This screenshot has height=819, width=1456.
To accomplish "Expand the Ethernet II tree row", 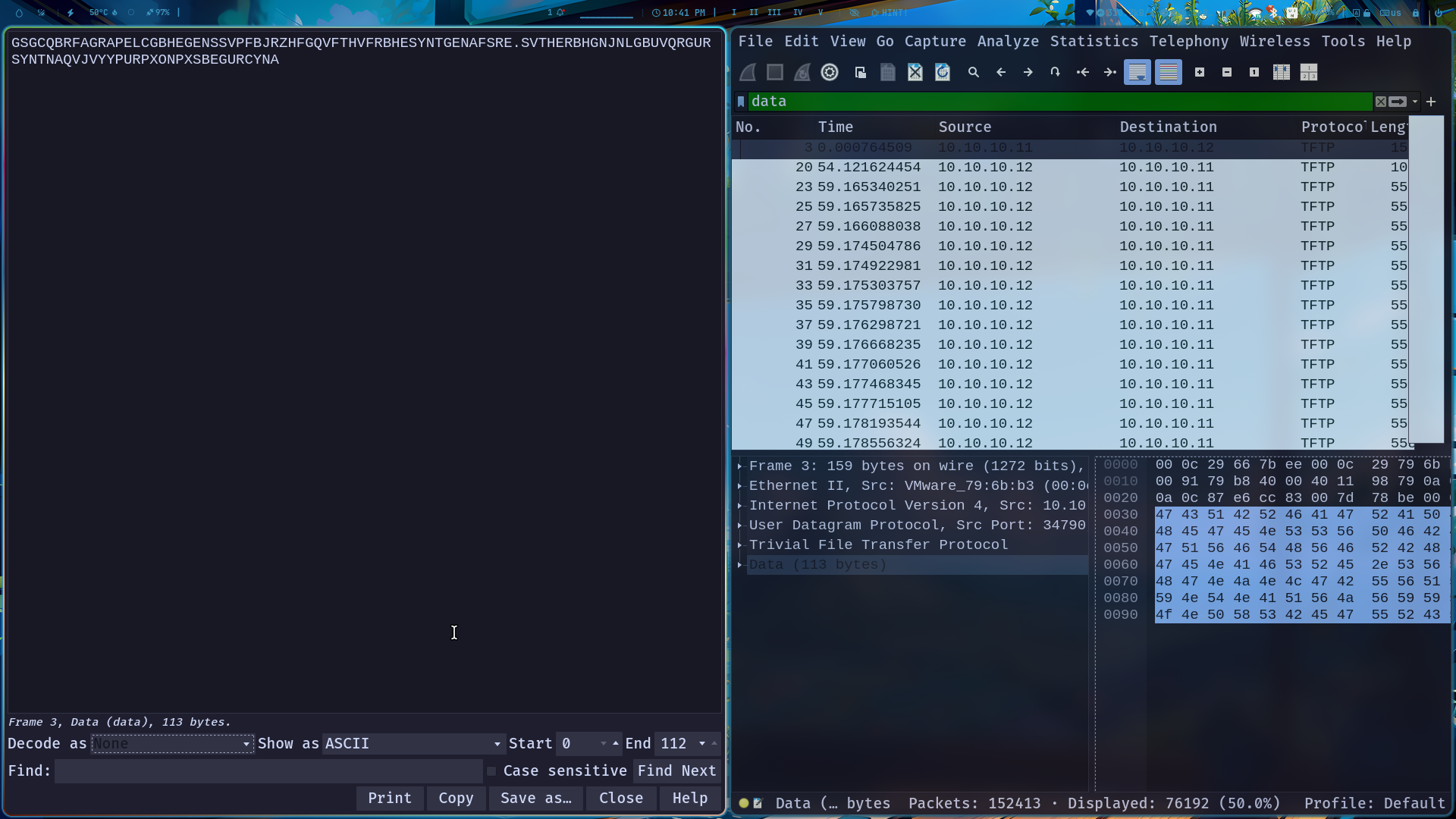I will coord(739,486).
